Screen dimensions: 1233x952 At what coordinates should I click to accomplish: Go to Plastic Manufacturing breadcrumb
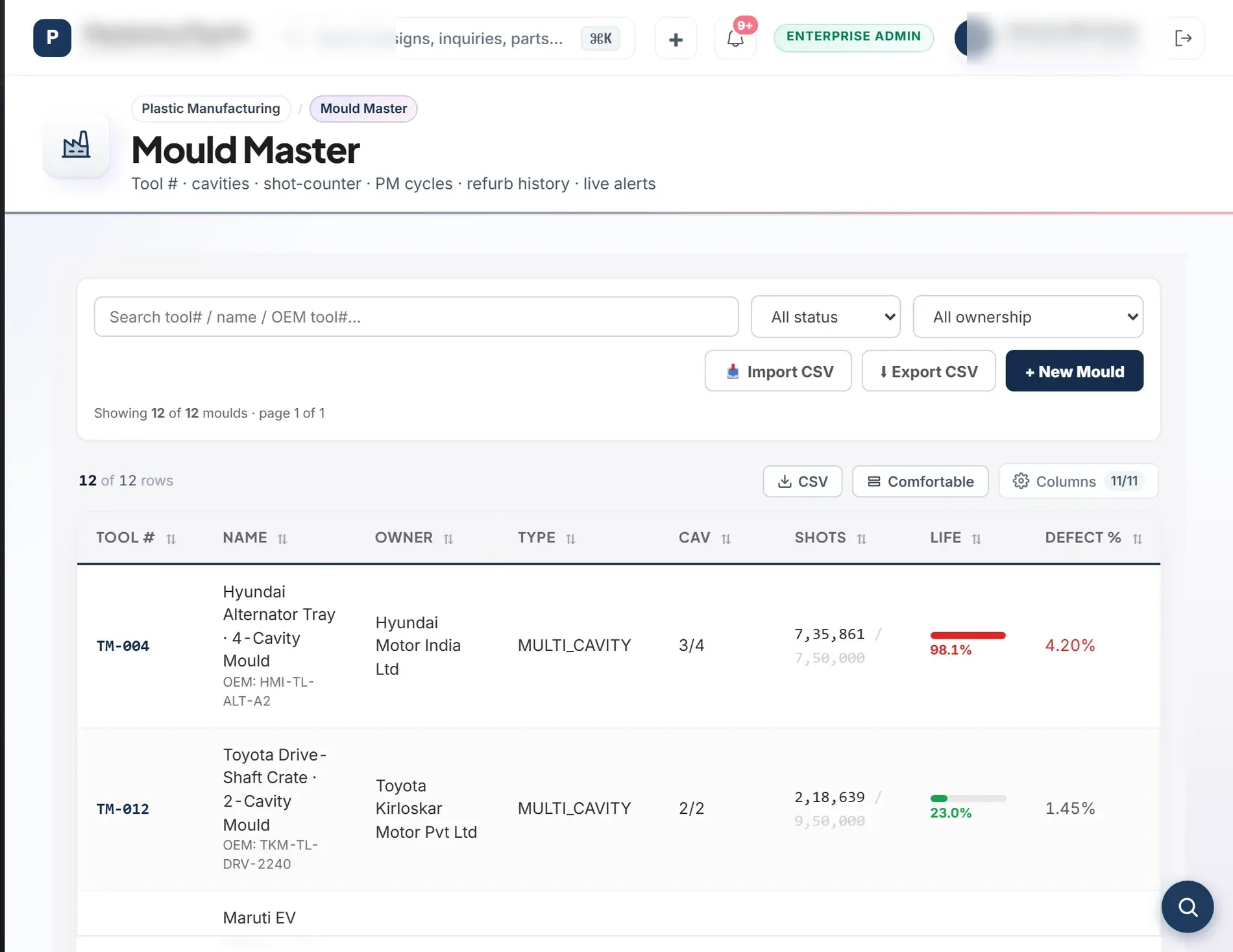pyautogui.click(x=211, y=108)
